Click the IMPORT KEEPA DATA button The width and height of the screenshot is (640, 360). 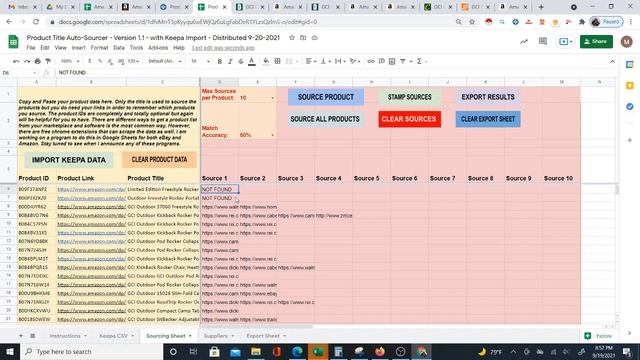tap(69, 160)
